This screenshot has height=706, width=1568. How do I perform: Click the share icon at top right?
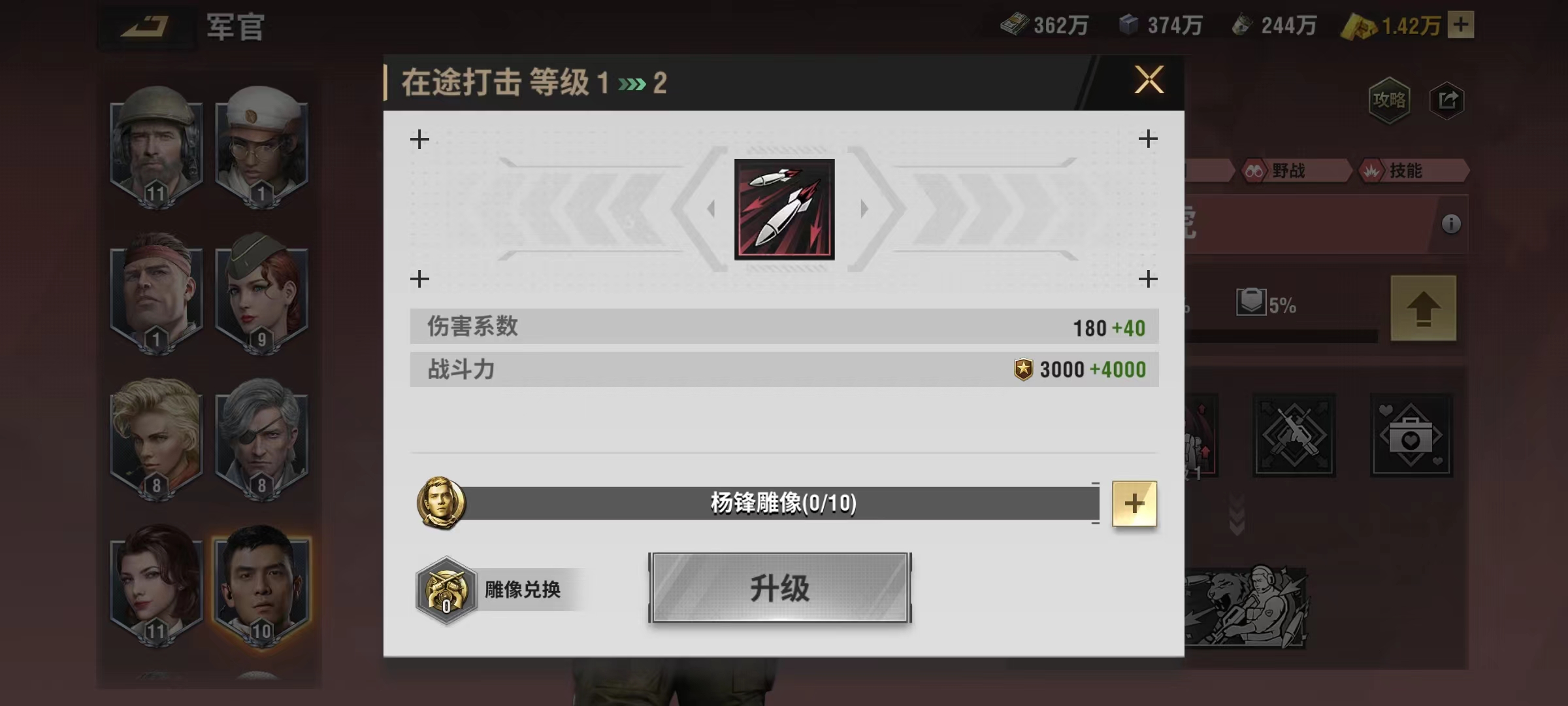[1447, 100]
